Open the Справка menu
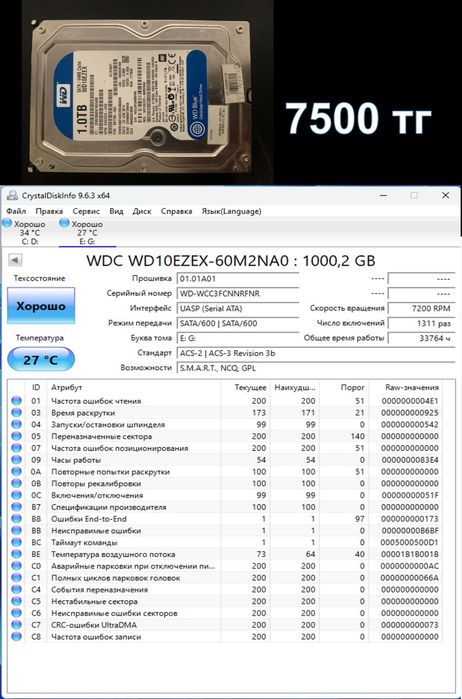This screenshot has width=462, height=699. [177, 211]
